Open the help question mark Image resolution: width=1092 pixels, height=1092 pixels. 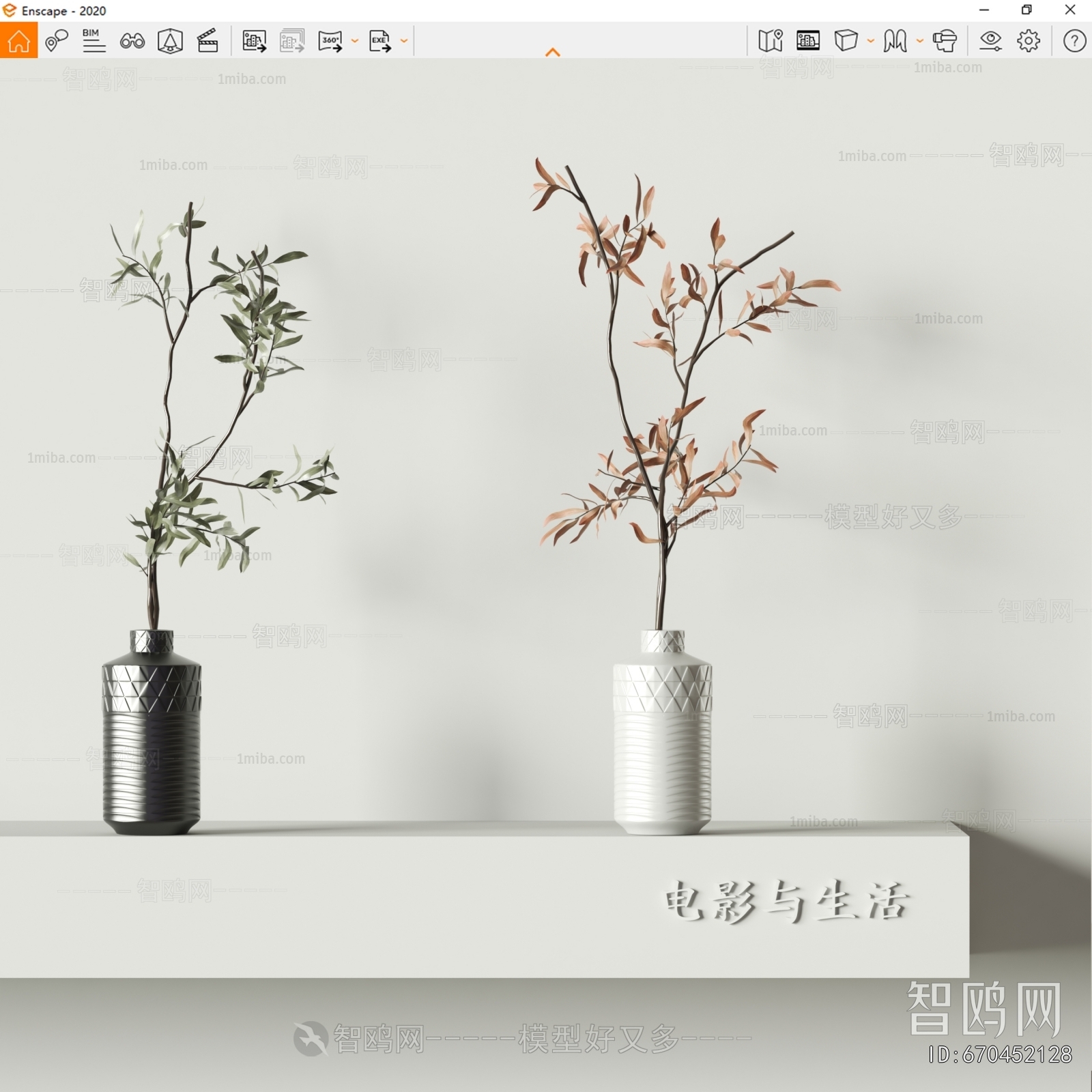click(x=1074, y=41)
